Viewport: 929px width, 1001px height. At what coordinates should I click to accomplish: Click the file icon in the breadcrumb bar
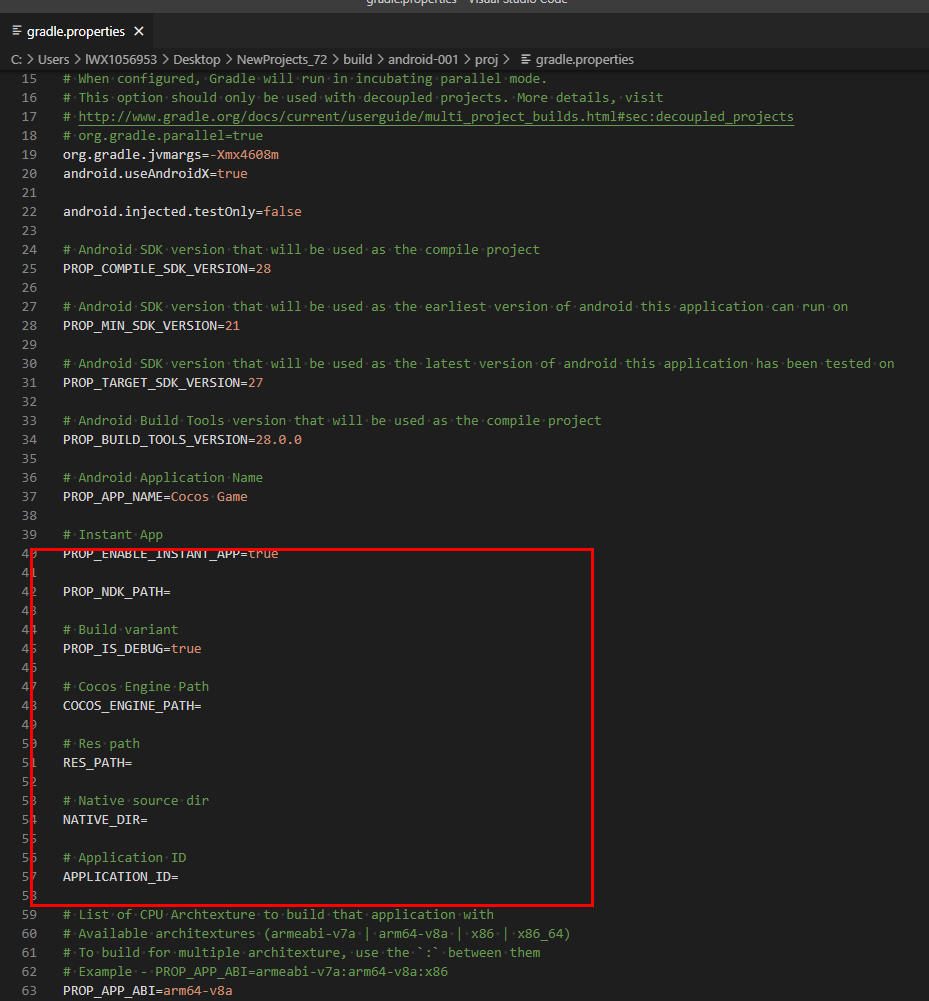tap(525, 59)
